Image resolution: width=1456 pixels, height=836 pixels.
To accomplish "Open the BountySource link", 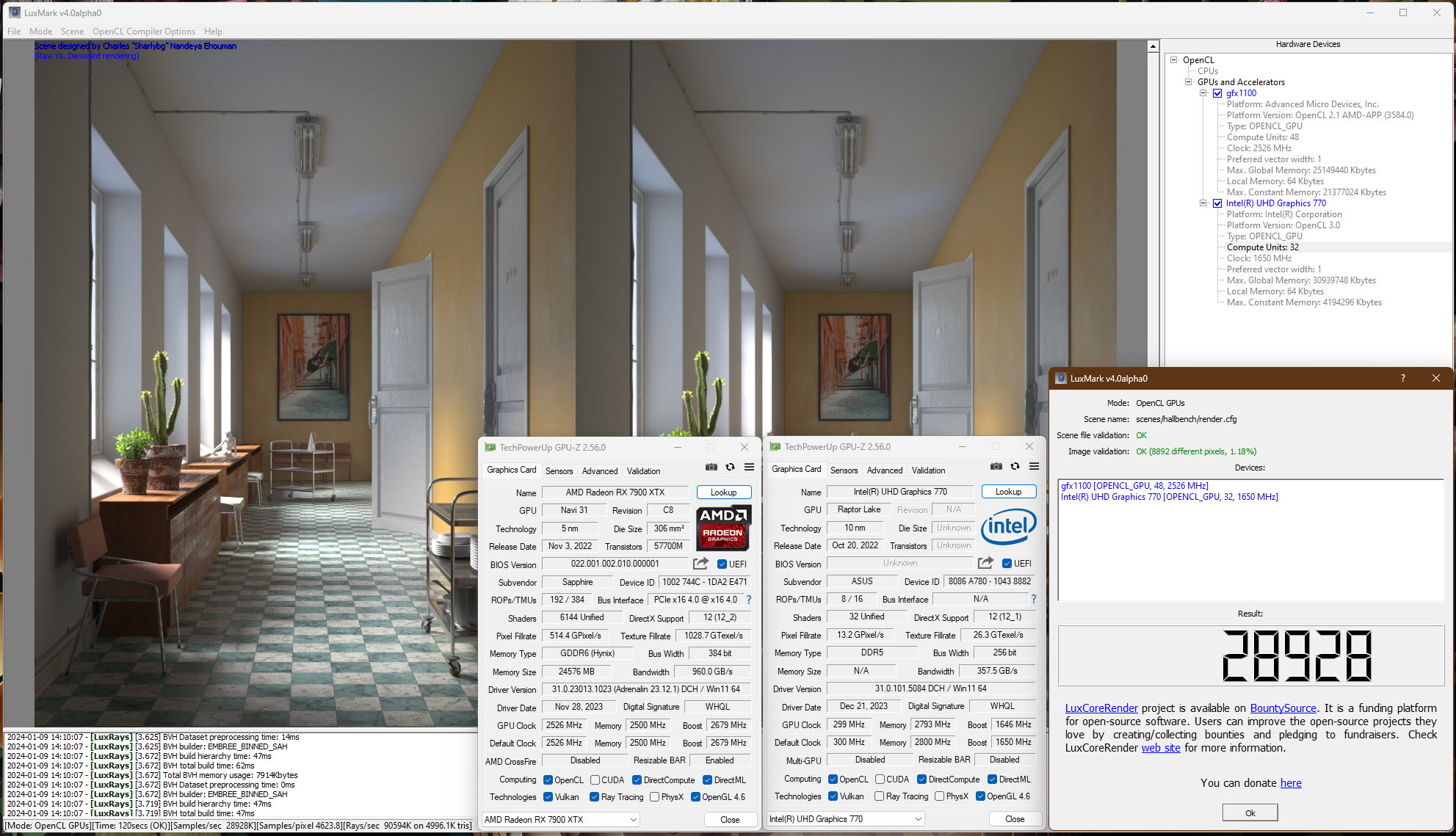I will [1283, 708].
